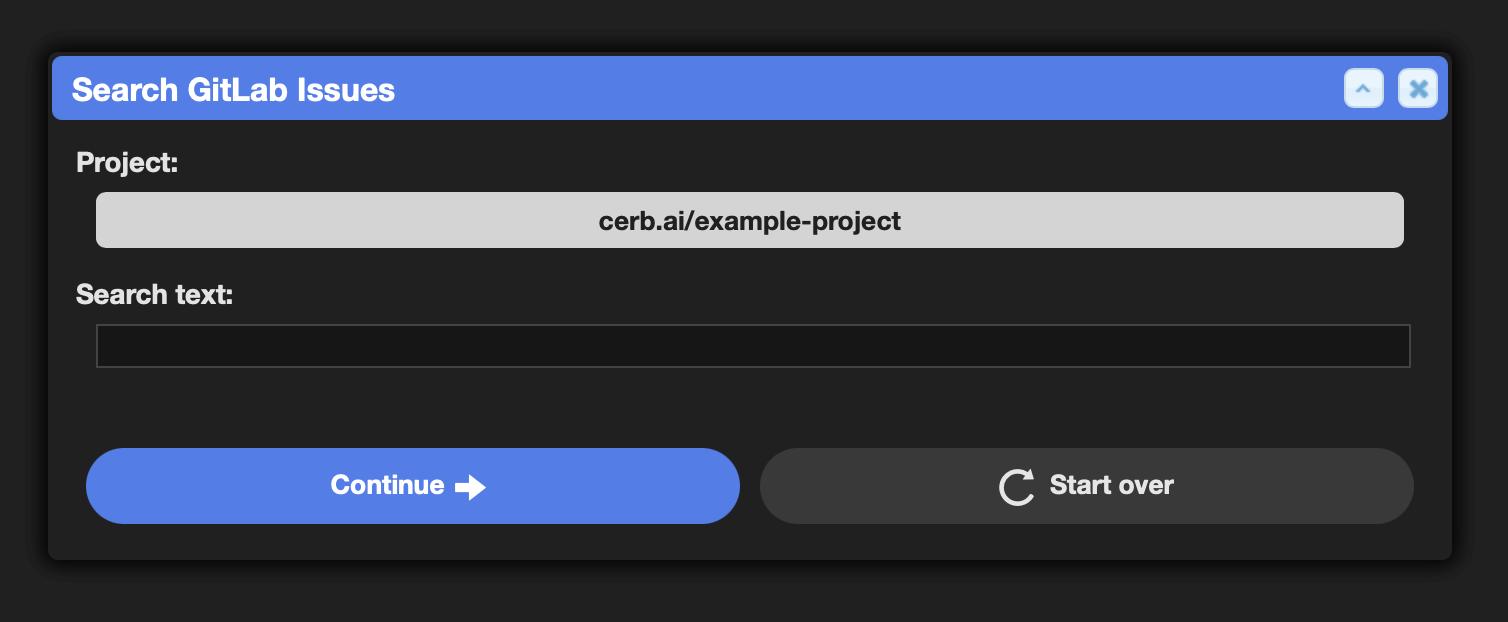Click the Start over text label
Image resolution: width=1508 pixels, height=622 pixels.
(1112, 485)
